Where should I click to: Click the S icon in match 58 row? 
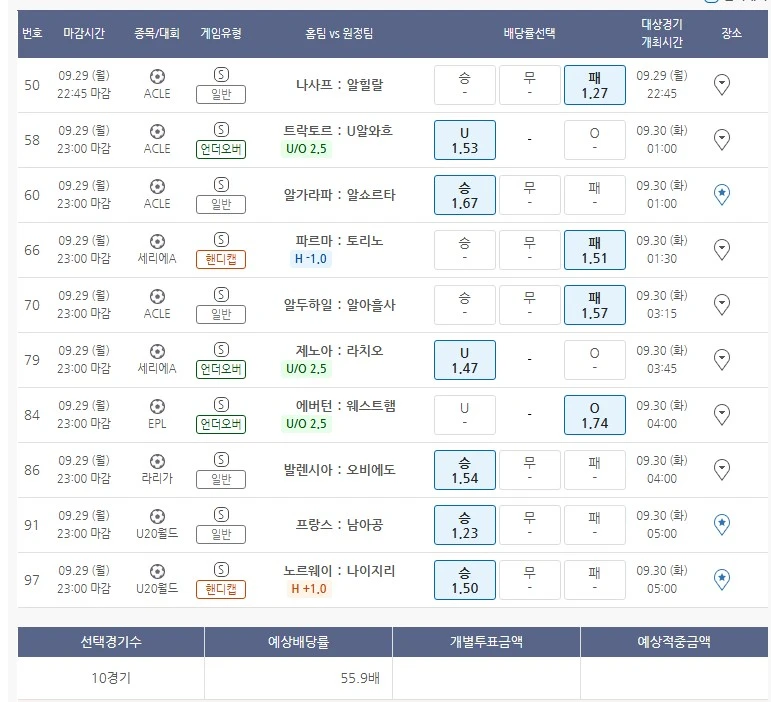point(221,130)
